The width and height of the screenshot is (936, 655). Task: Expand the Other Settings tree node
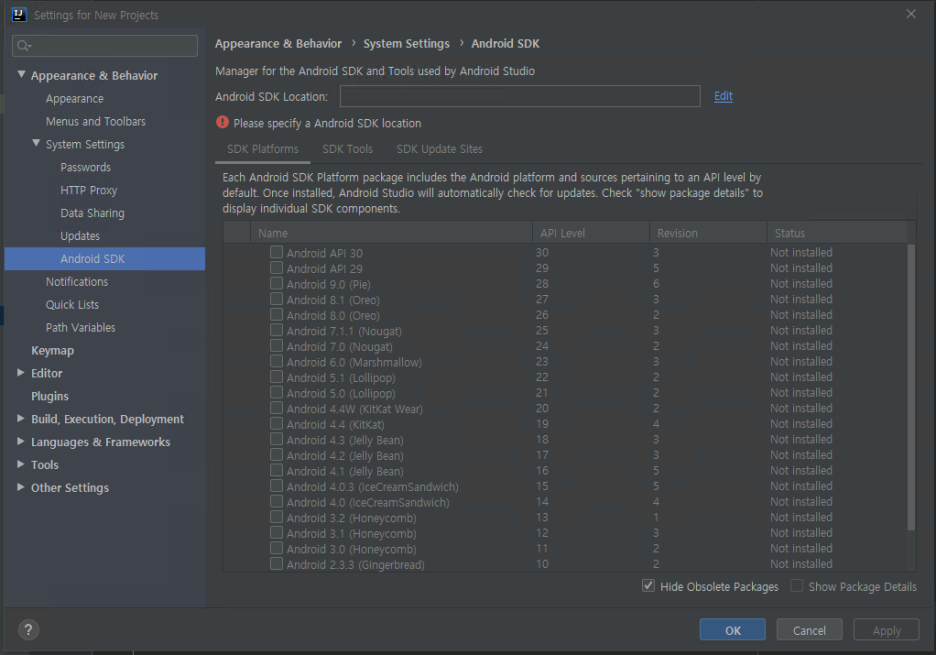[x=21, y=487]
